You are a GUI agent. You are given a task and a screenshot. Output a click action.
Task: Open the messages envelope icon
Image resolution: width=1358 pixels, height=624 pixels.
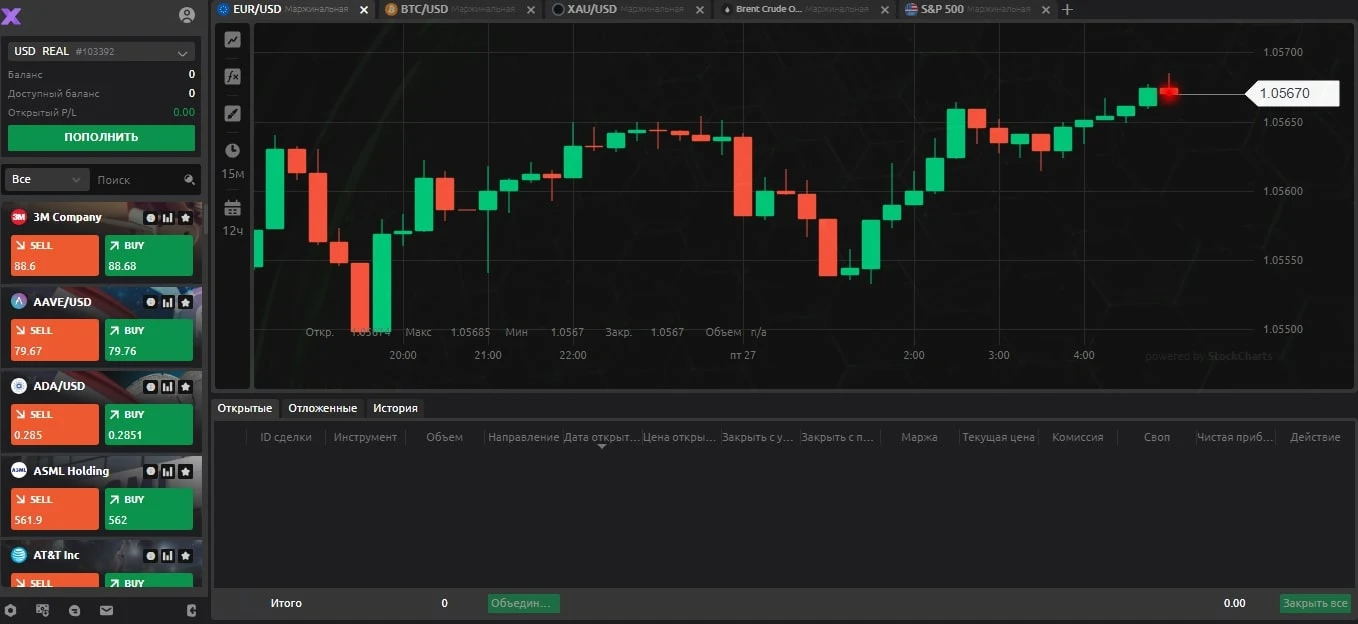106,610
